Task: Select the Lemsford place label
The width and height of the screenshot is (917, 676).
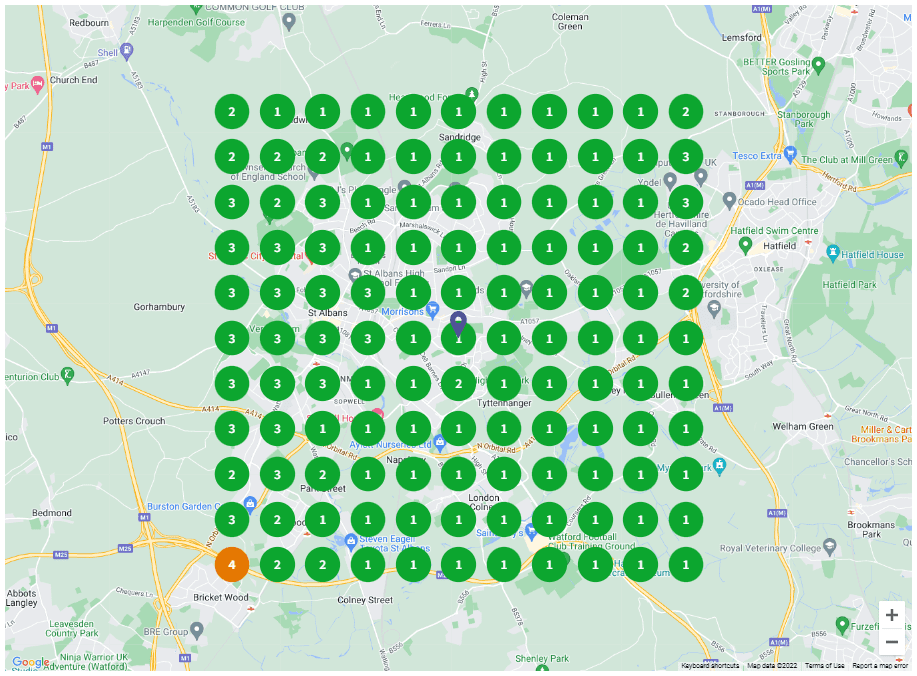Action: click(x=742, y=37)
